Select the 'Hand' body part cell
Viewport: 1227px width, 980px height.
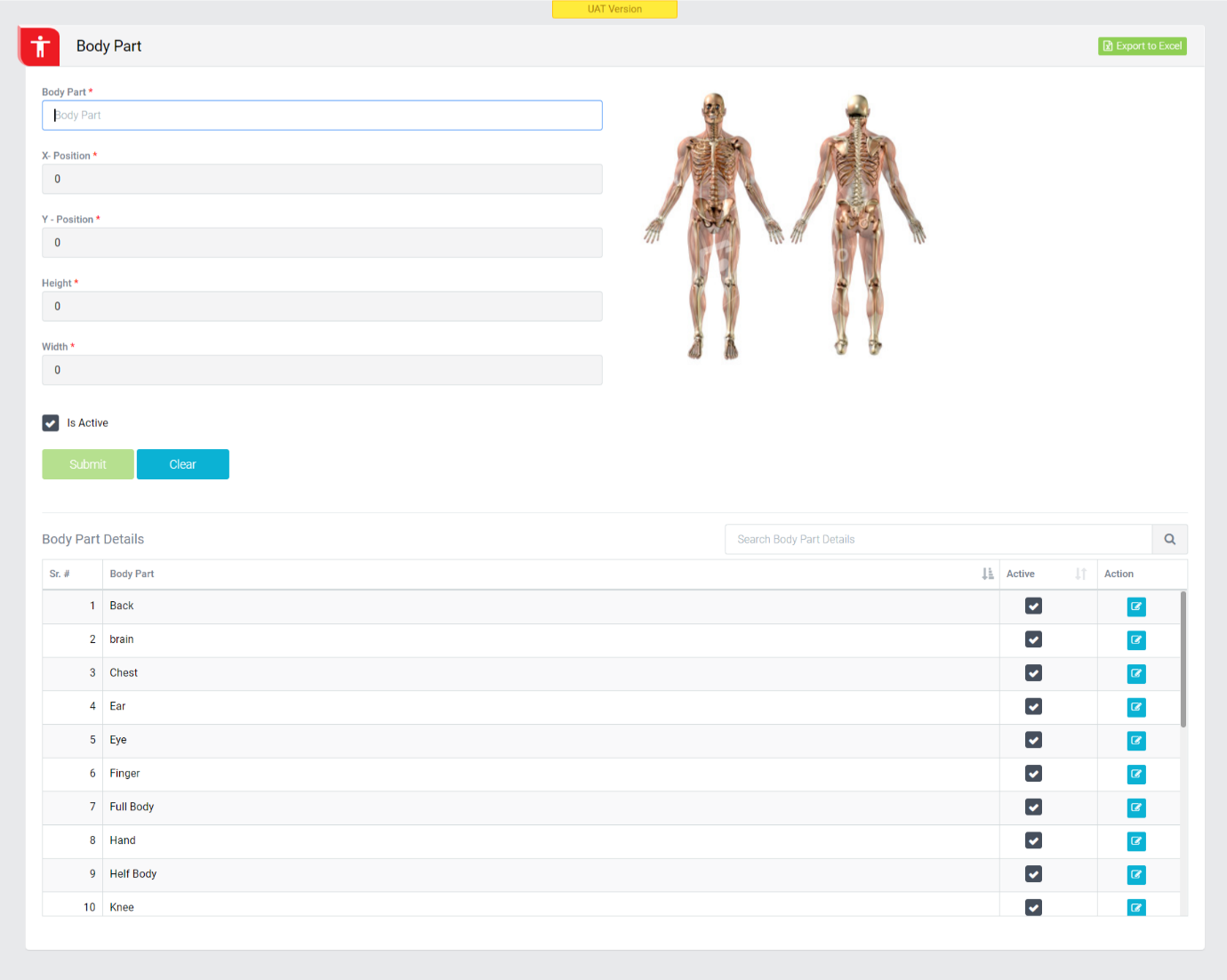[x=550, y=840]
